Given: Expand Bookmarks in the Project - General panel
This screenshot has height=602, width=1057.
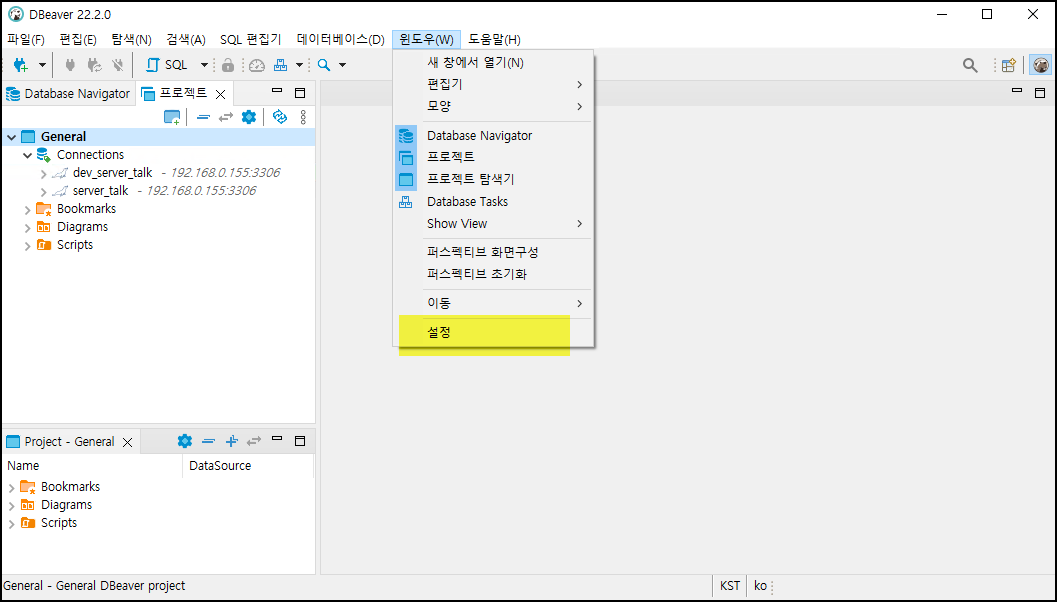Looking at the screenshot, I should pos(11,487).
